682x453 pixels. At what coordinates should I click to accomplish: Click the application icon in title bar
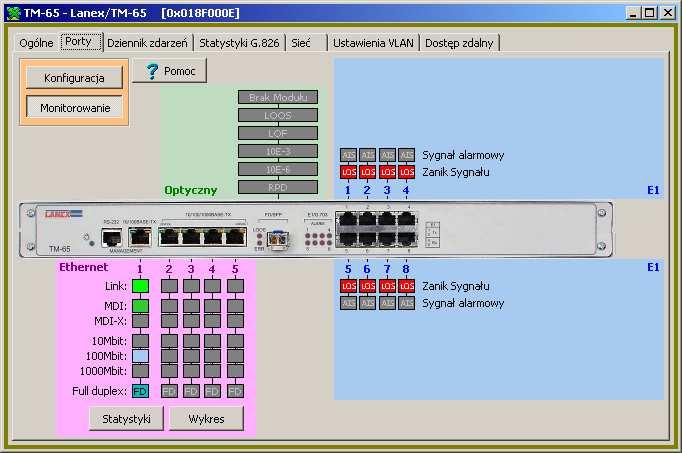pyautogui.click(x=14, y=13)
